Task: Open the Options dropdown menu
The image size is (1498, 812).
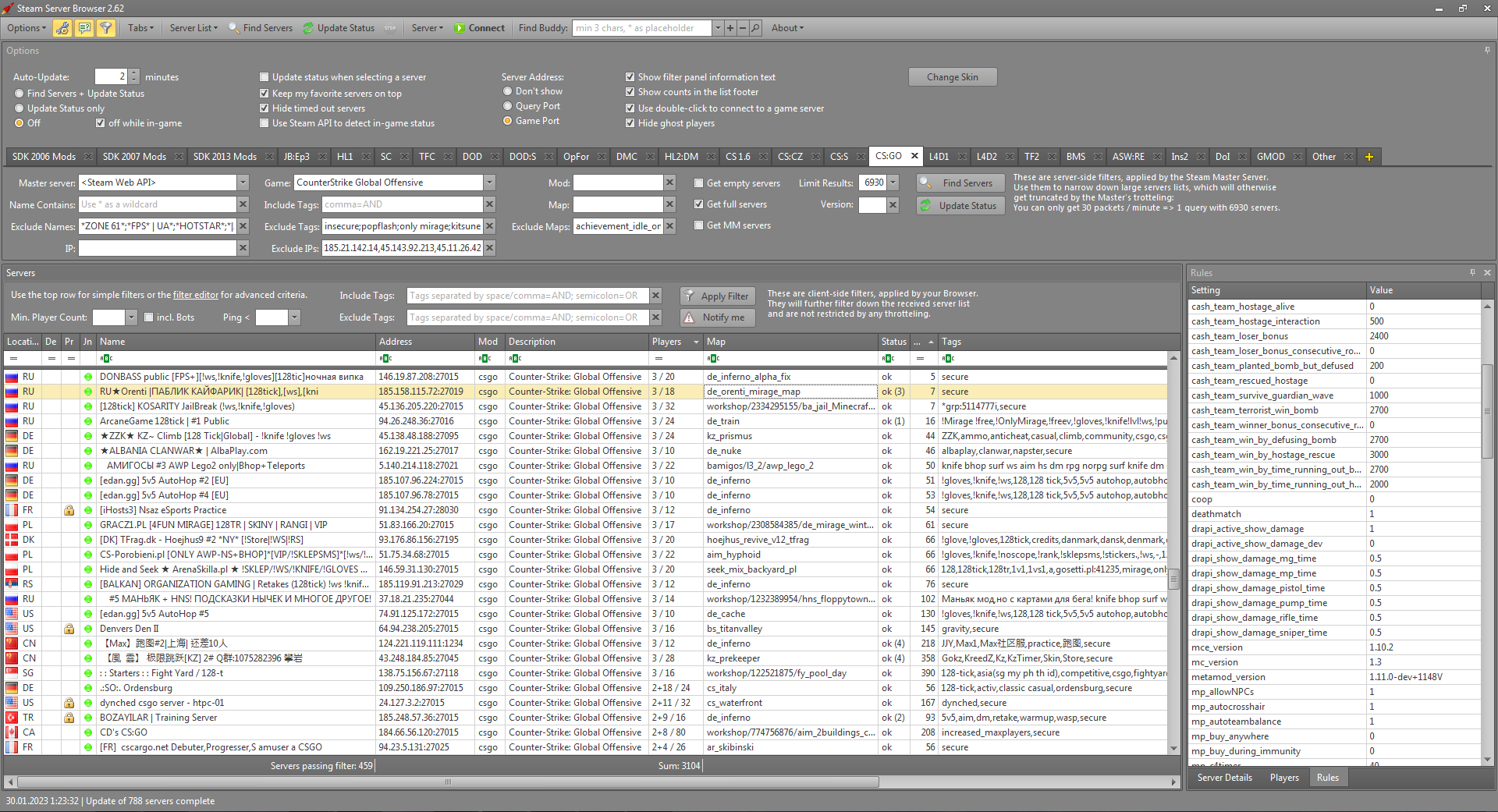Action: (27, 28)
